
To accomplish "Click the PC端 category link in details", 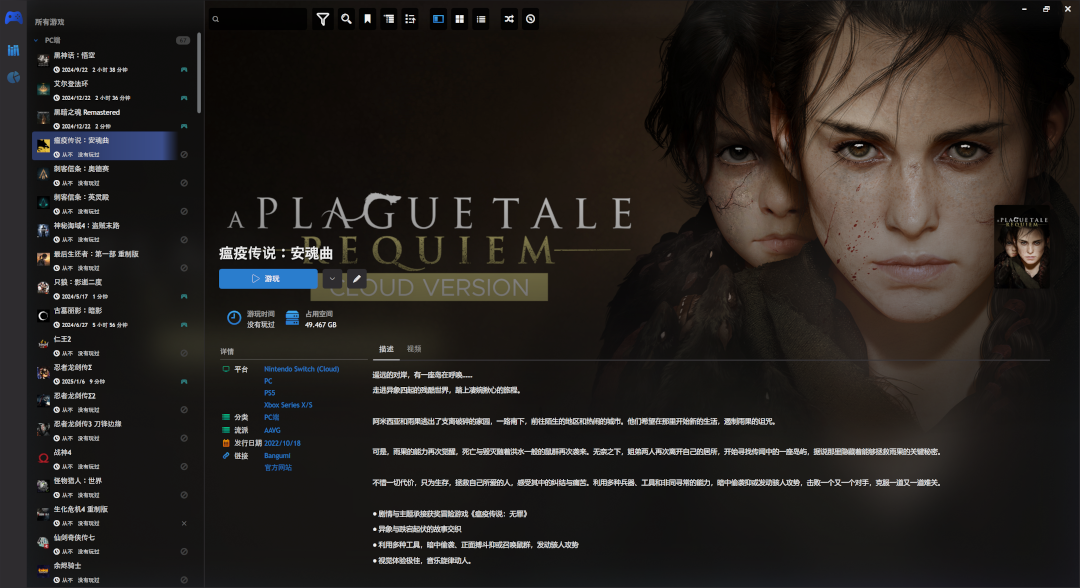I will point(271,417).
